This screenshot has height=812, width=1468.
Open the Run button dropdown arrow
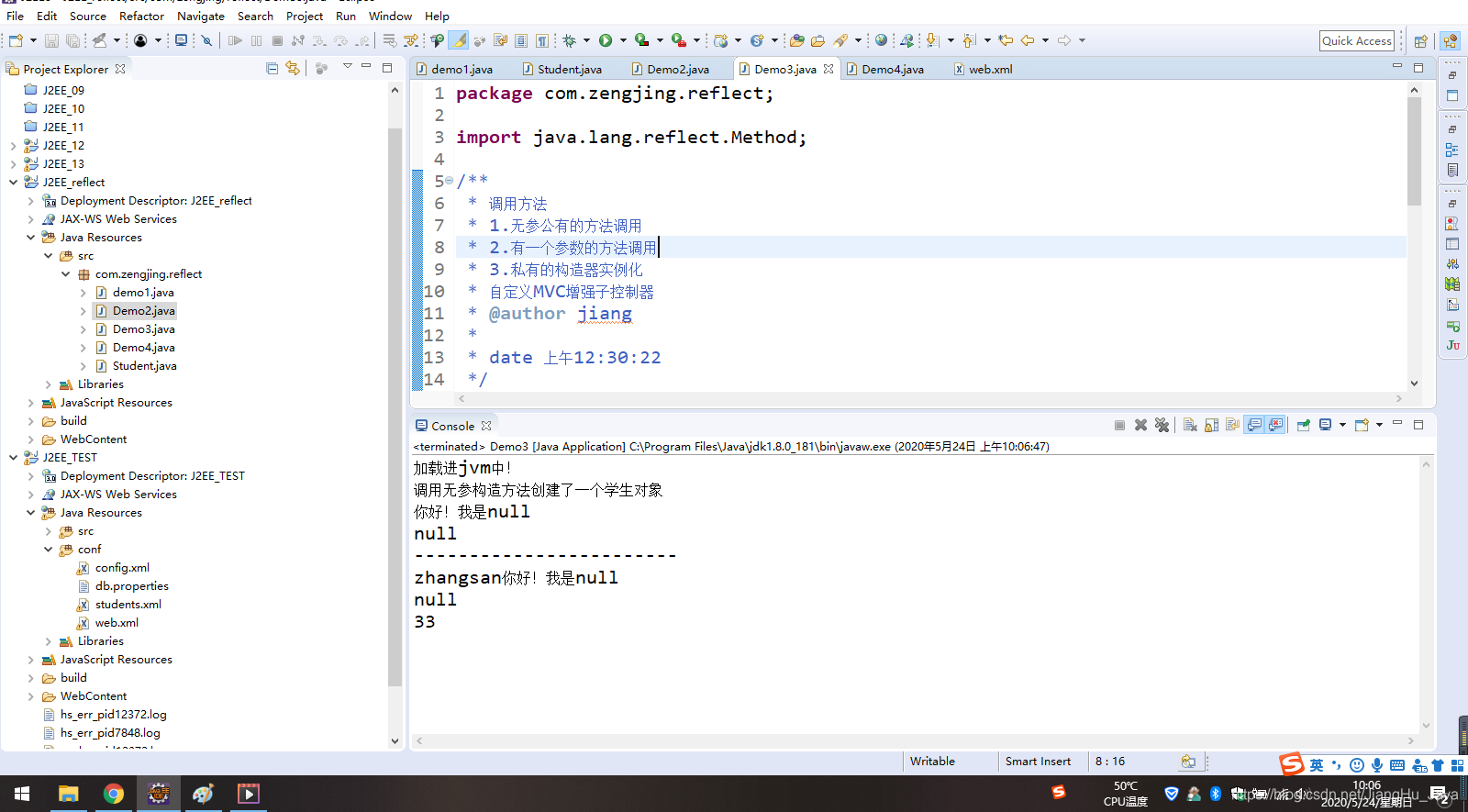point(623,40)
